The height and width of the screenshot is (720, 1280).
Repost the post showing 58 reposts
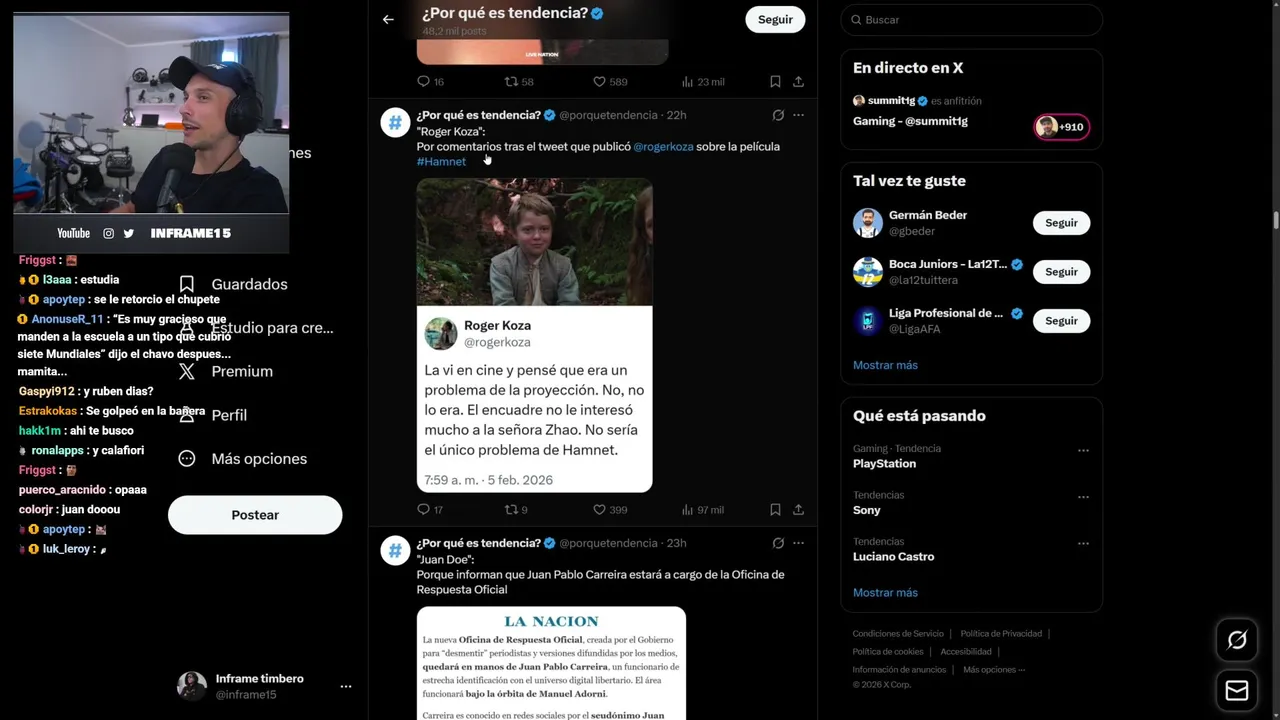[519, 82]
